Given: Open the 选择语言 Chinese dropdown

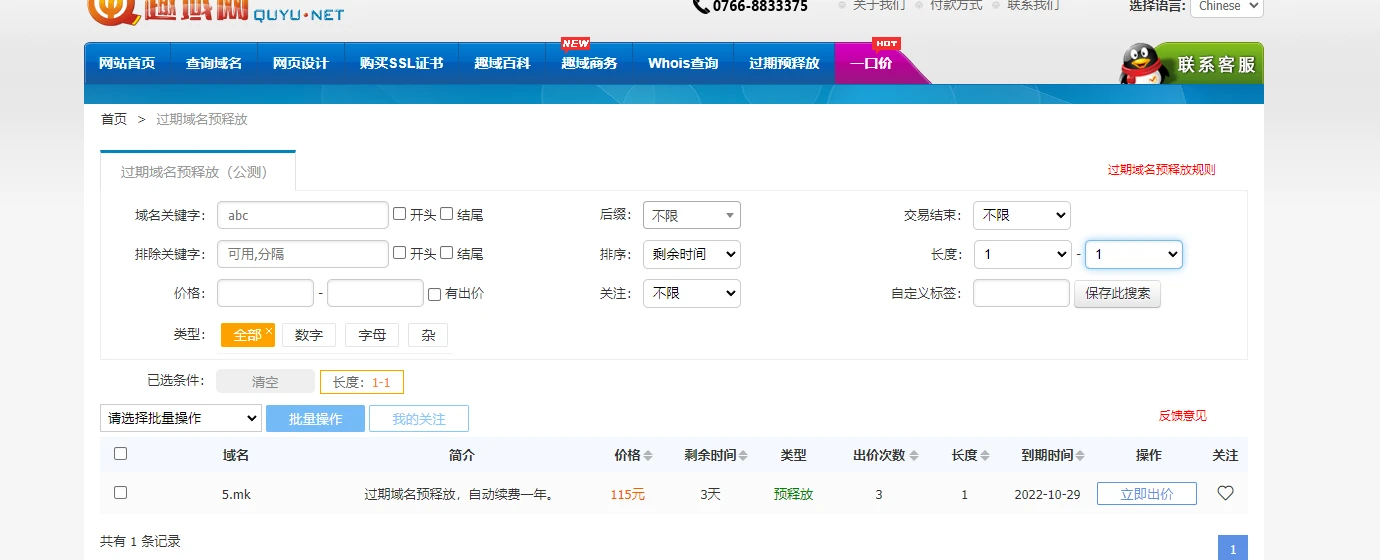Looking at the screenshot, I should pos(1227,6).
